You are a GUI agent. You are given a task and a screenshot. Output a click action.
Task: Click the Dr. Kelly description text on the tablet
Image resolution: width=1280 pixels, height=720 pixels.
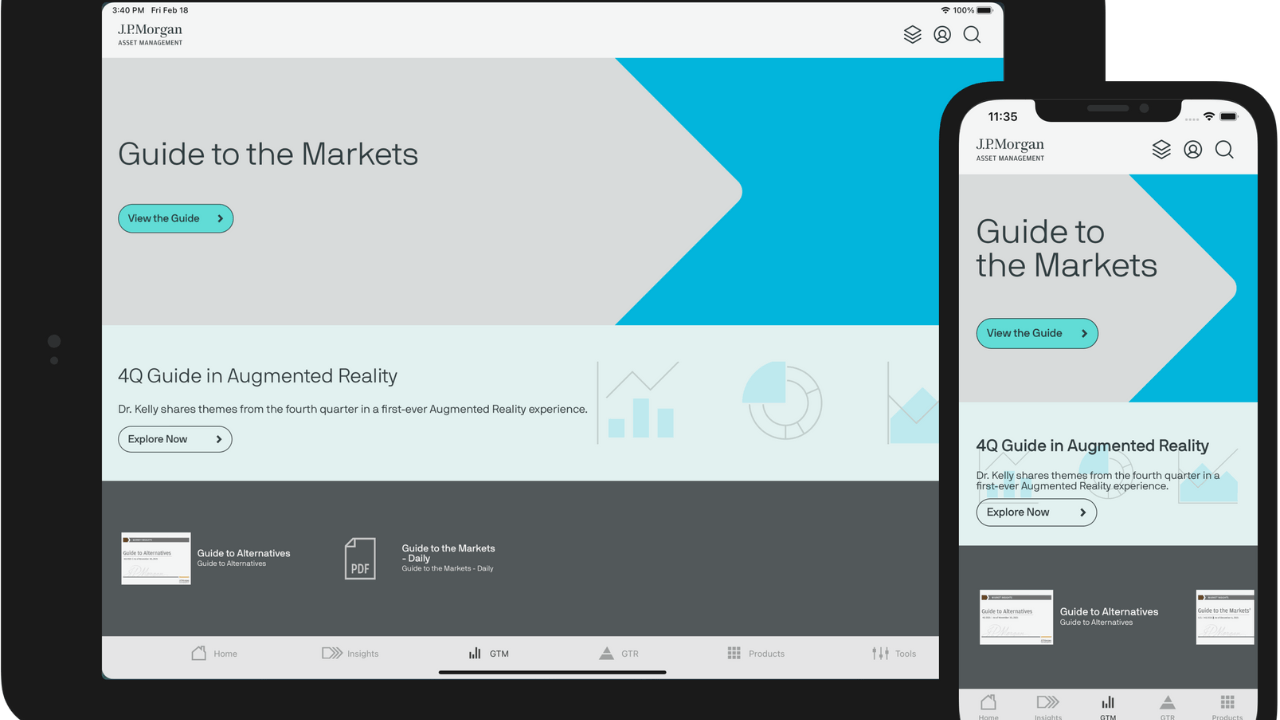click(x=353, y=409)
